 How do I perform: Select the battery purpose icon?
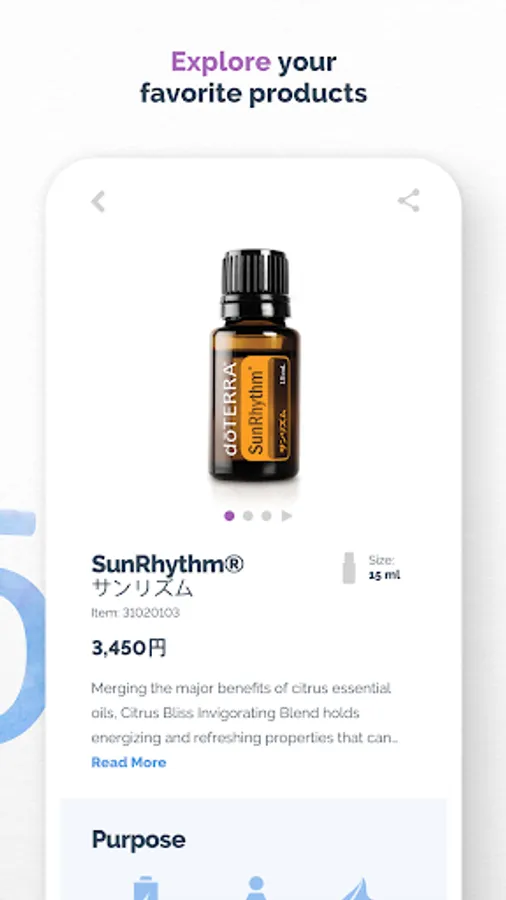coord(146,887)
